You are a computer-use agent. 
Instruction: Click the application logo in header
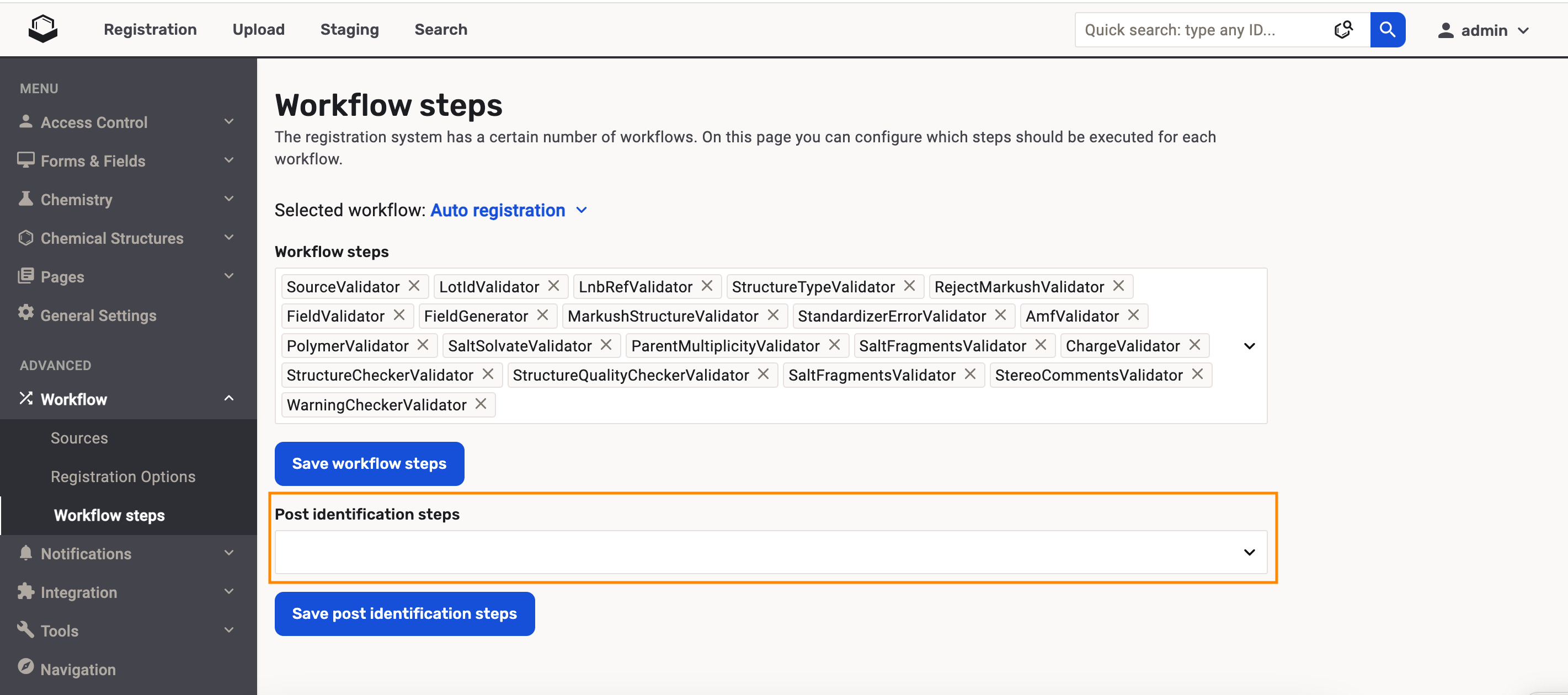[42, 29]
